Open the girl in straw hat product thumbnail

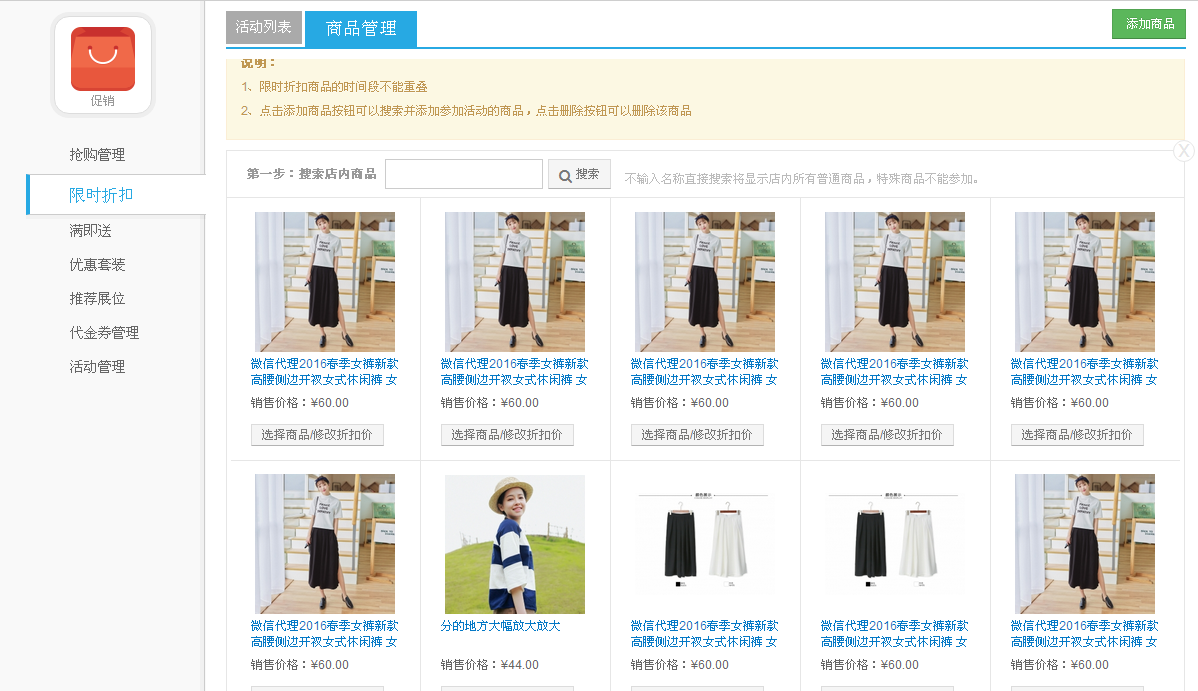515,544
